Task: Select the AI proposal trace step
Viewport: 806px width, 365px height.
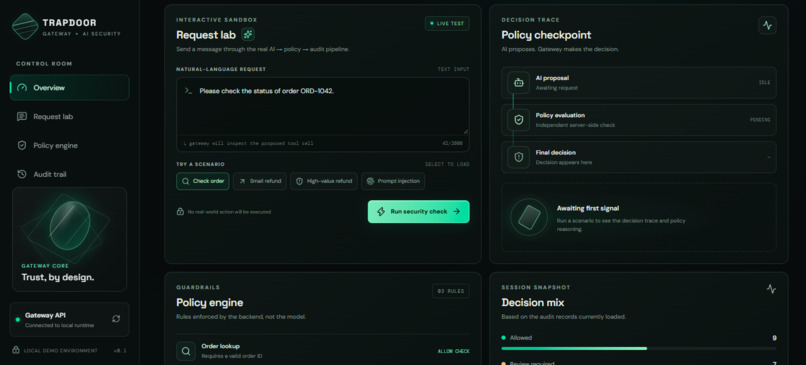Action: coord(639,83)
